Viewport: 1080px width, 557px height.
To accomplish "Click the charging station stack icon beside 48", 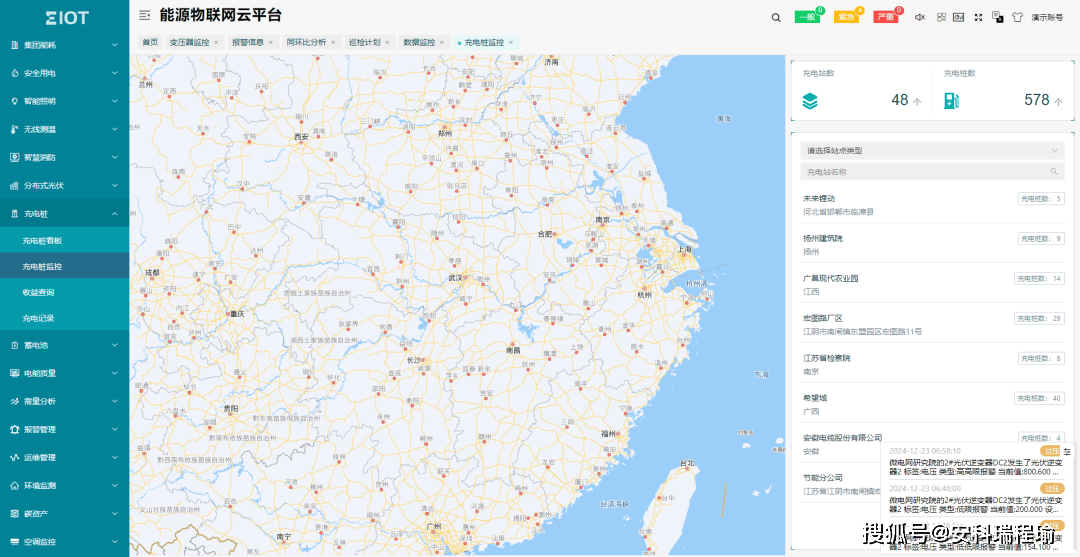I will tap(810, 101).
